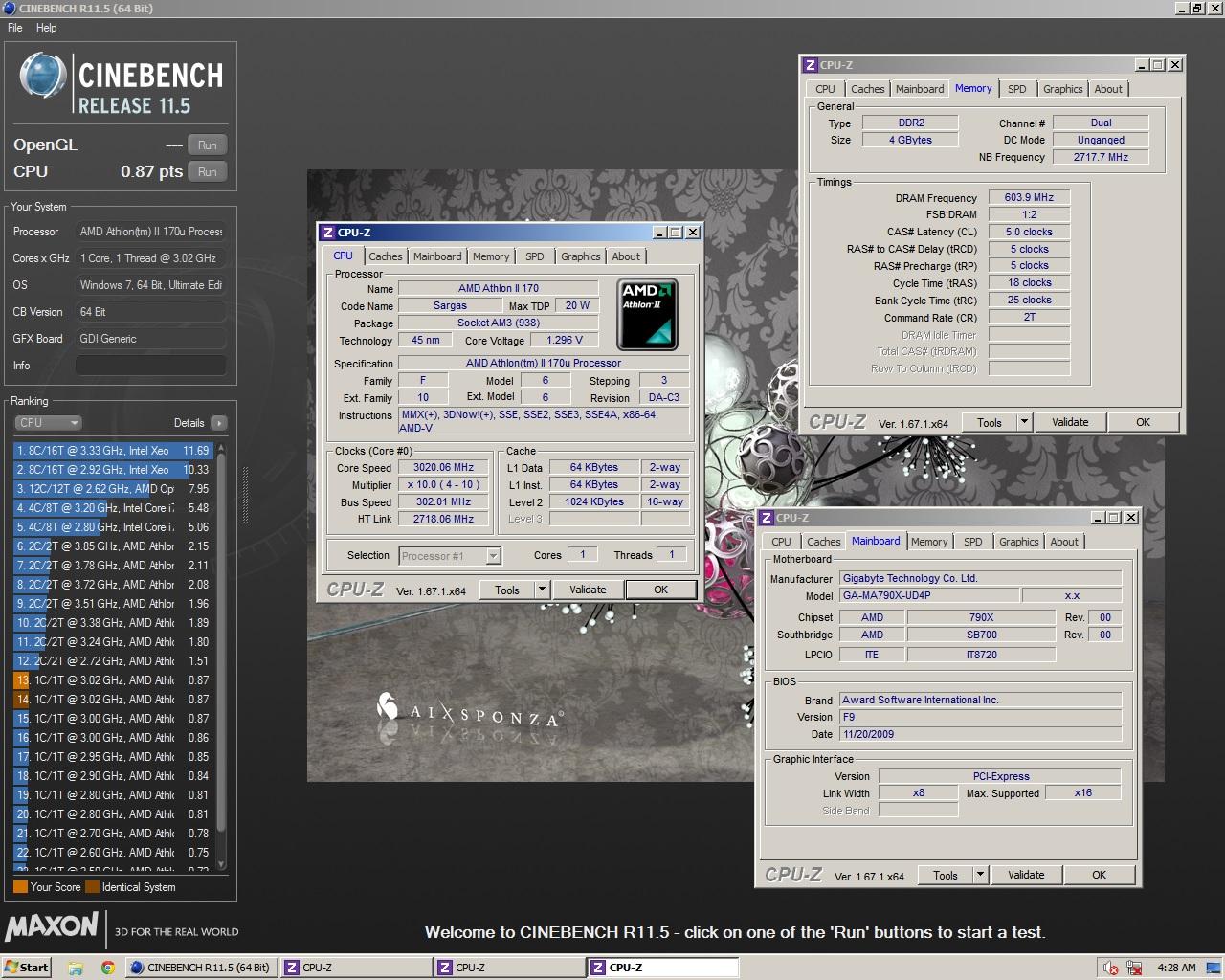
Task: Click the mainboard model GA-MA790X-UD4P
Action: (929, 595)
